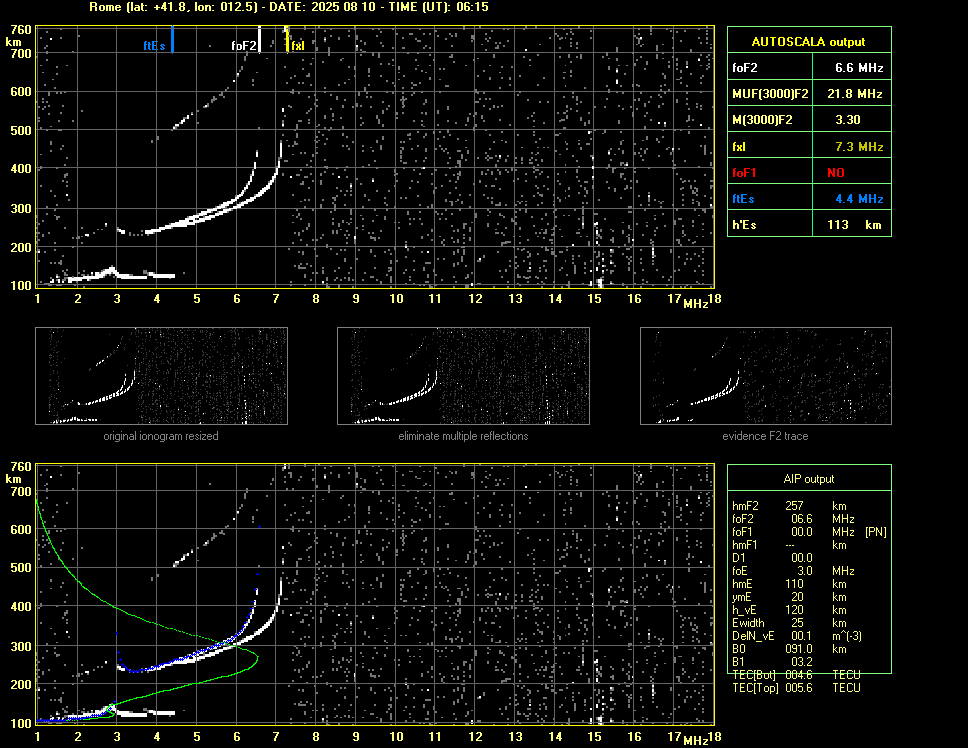Click the hmF1 --- km row
Viewport: 968px width, 748px height.
(x=789, y=545)
